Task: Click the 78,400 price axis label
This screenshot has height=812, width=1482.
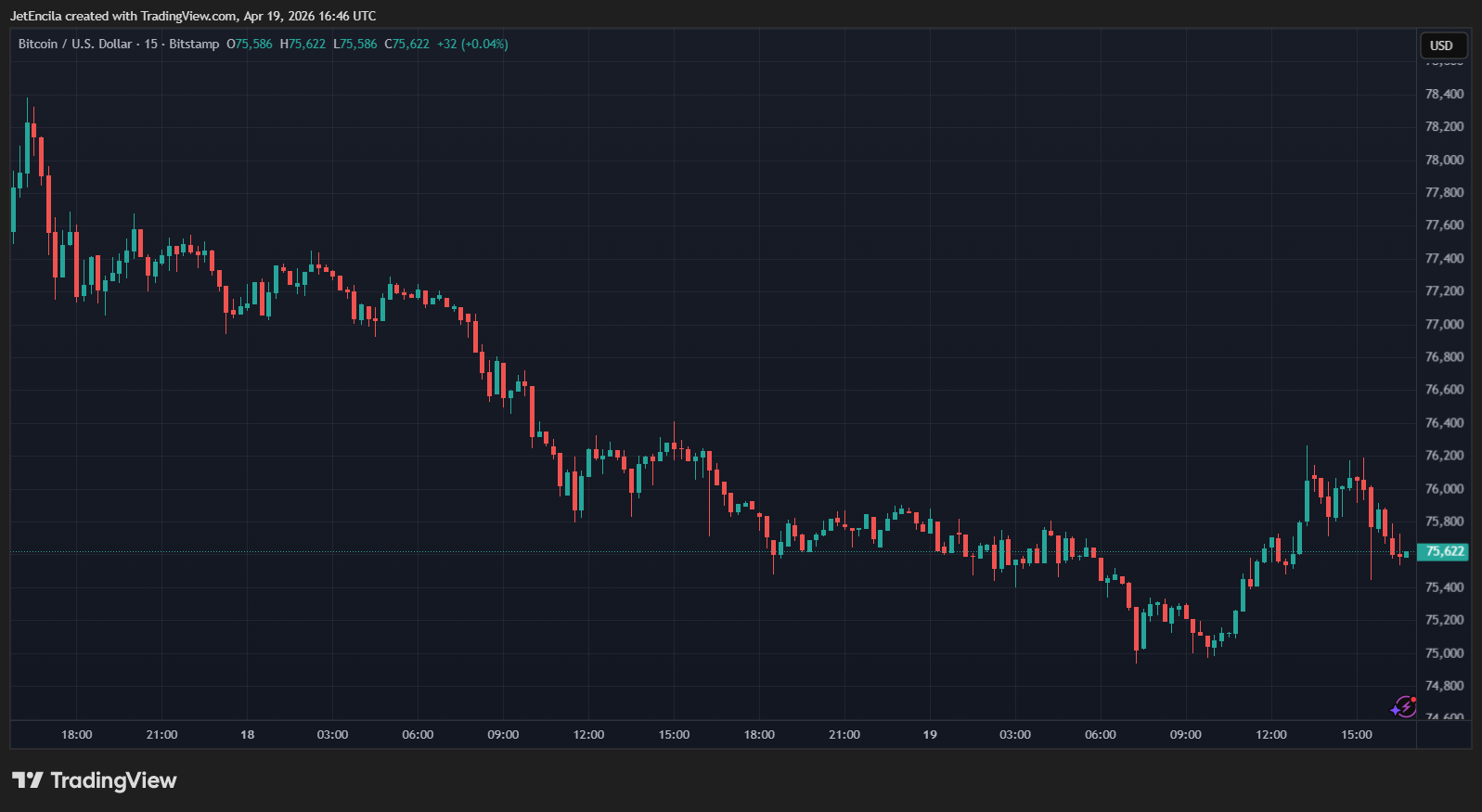Action: click(1444, 94)
